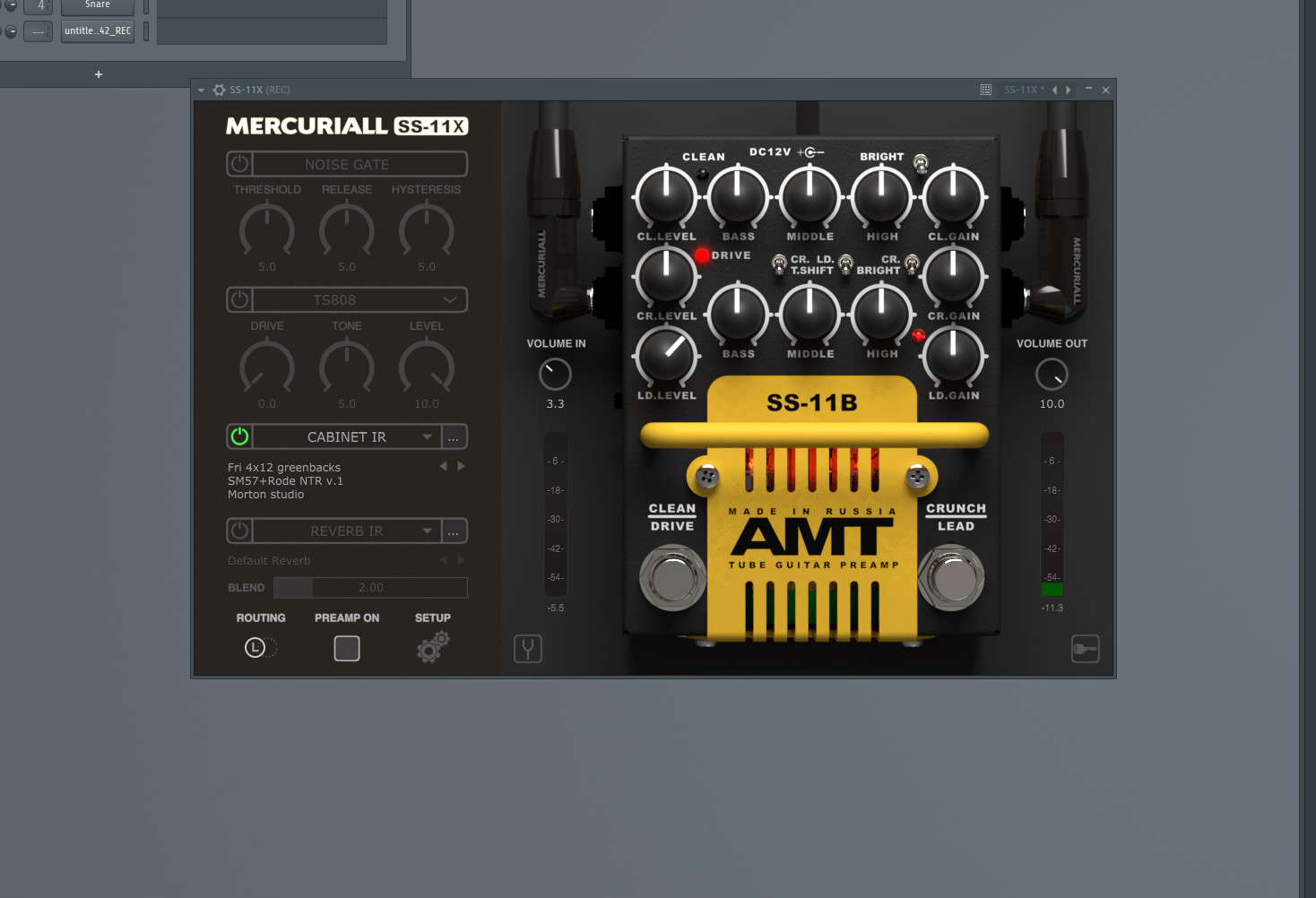Screen dimensions: 1316x898
Task: Open the plugin options gear in the title bar
Action: pyautogui.click(x=219, y=90)
